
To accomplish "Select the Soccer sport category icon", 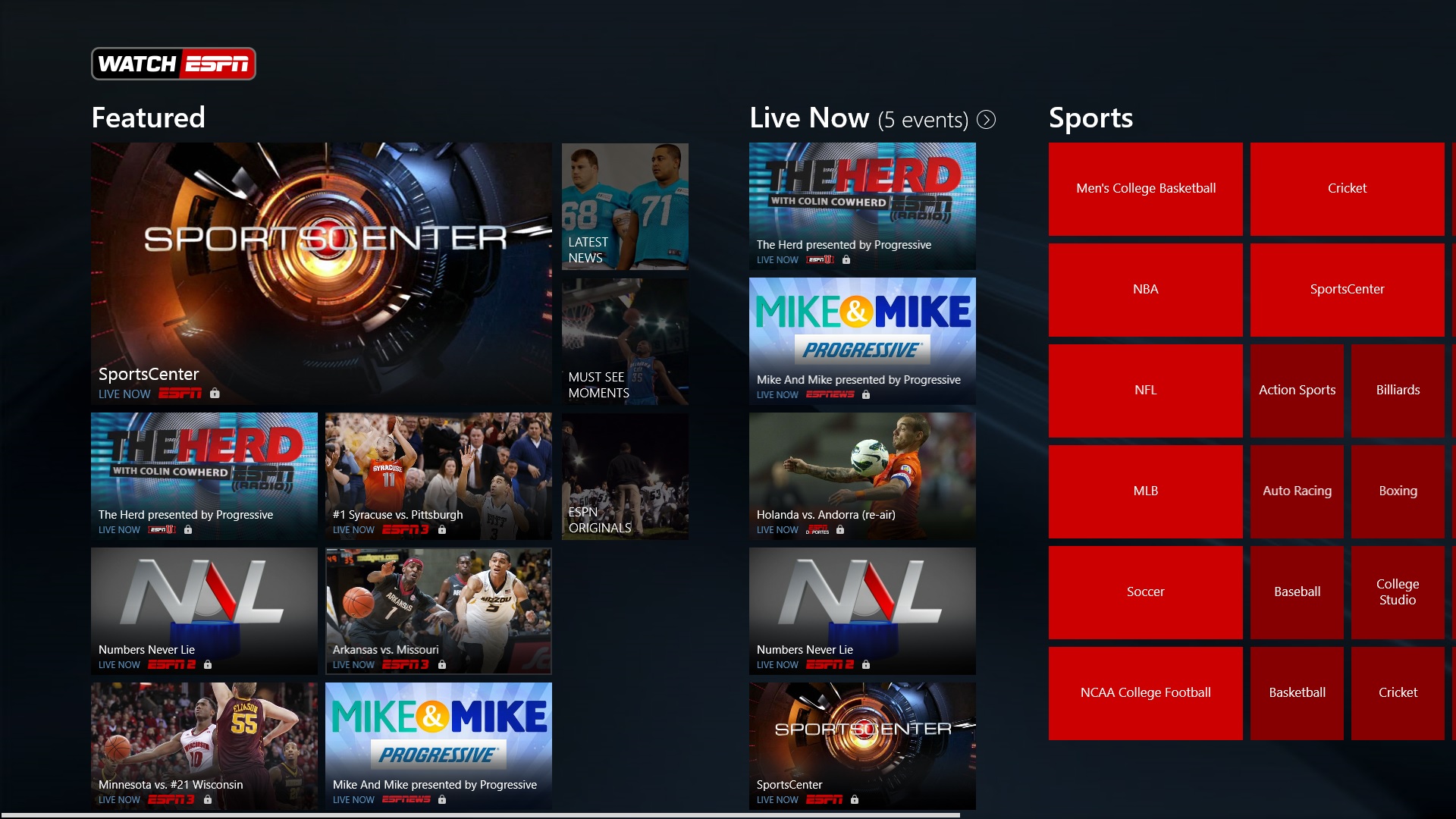I will click(x=1145, y=591).
